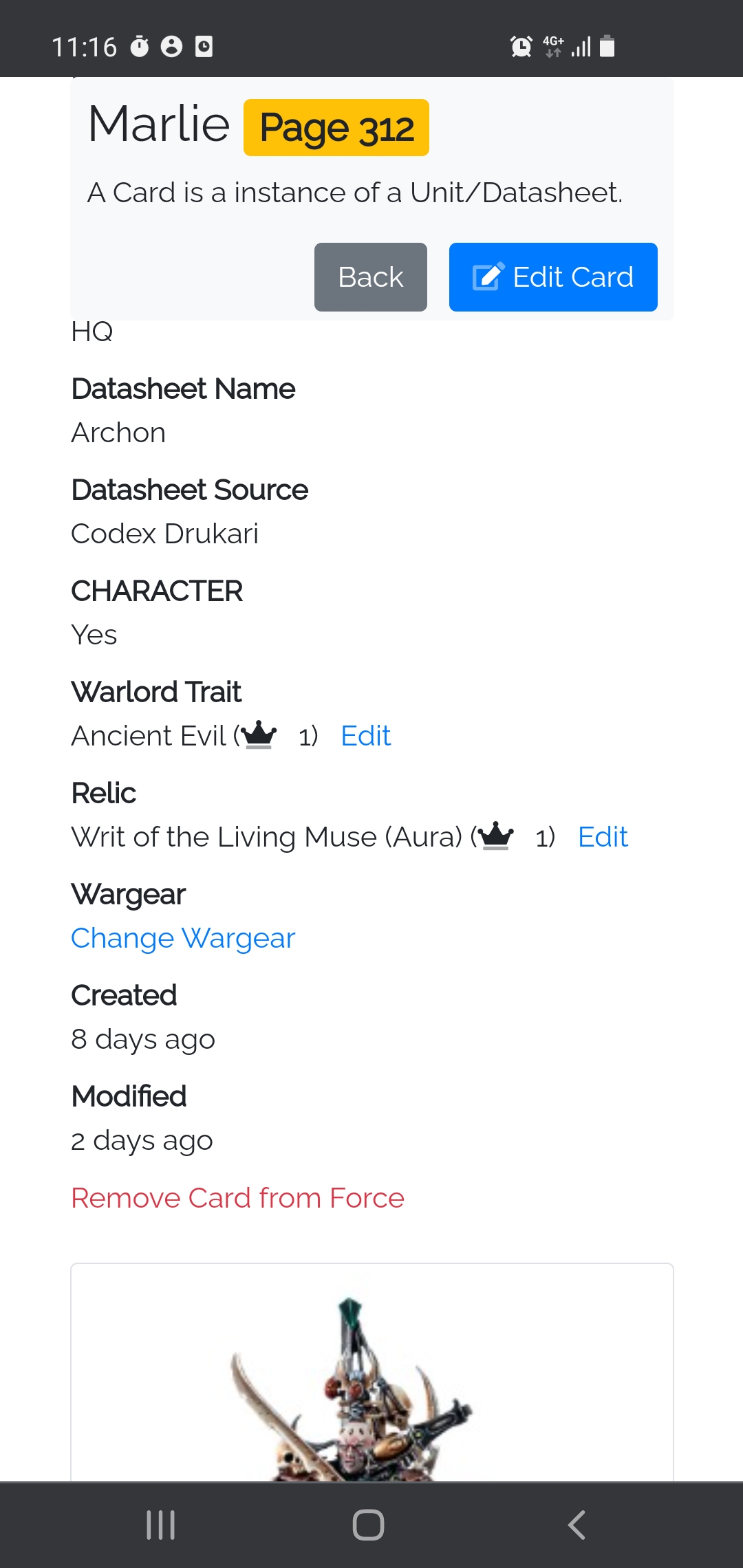
Task: Tap the crown icon beside Ancient Evil
Action: pos(259,734)
